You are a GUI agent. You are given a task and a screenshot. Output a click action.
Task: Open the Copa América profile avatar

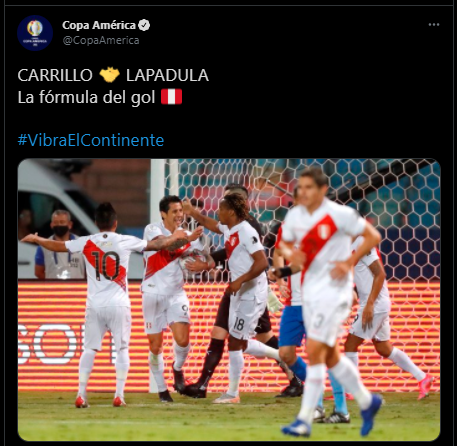[x=35, y=33]
